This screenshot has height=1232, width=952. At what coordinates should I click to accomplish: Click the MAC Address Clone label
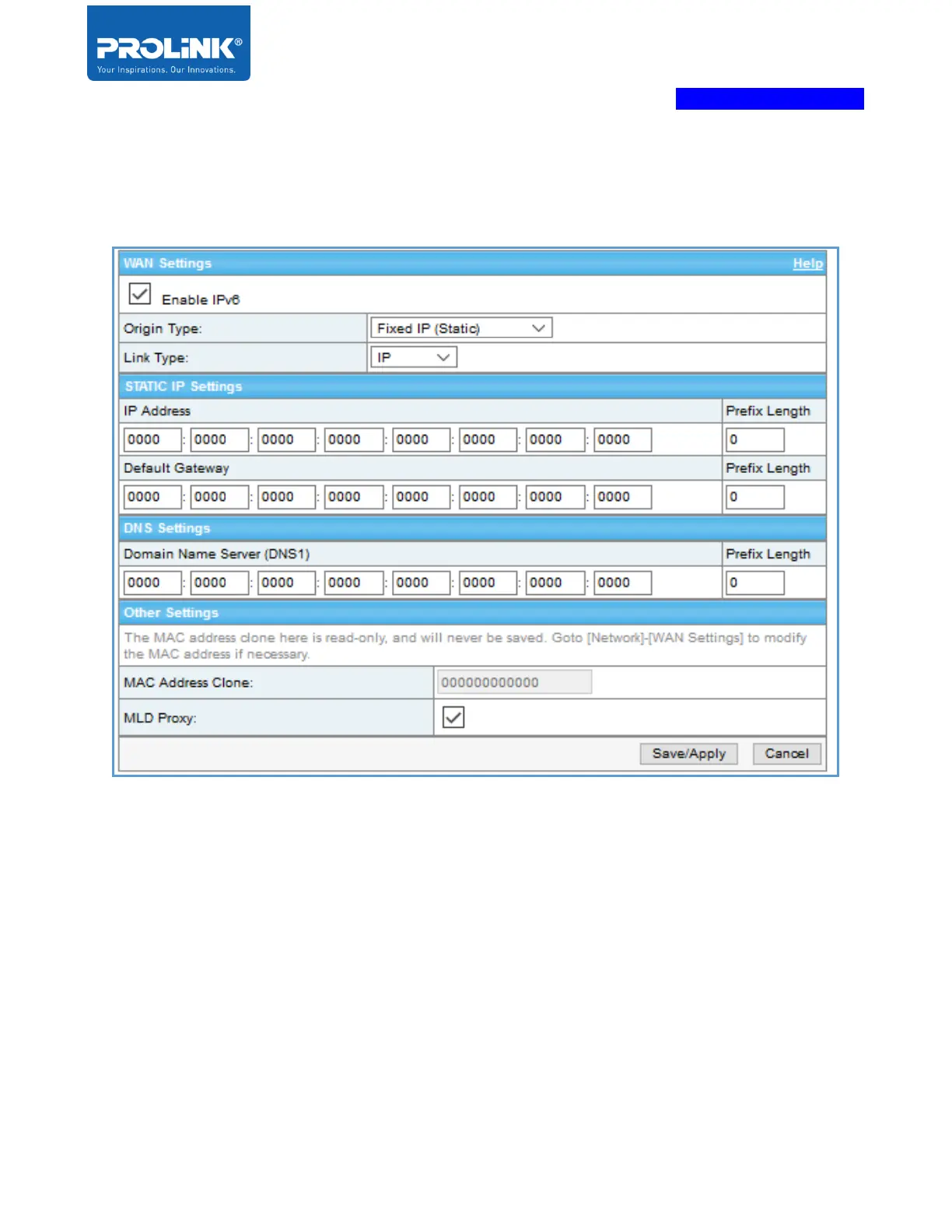[x=188, y=683]
